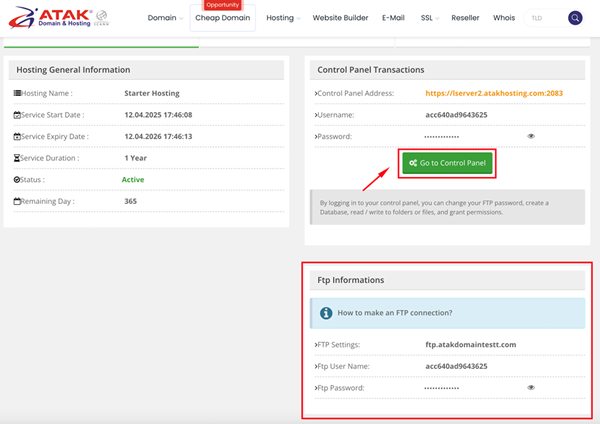Select the username acc640ad9643625 under Control Panel Transactions
Image resolution: width=600 pixels, height=424 pixels.
click(x=456, y=115)
